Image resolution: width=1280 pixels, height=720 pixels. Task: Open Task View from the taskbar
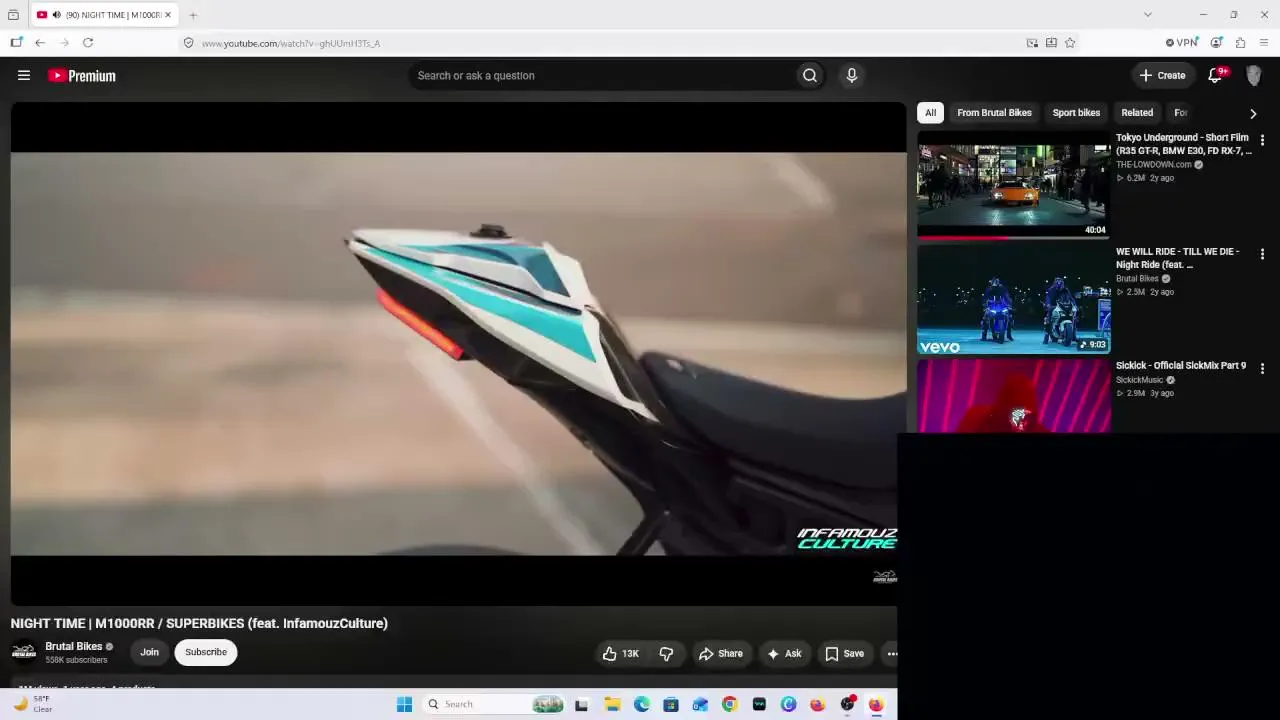point(582,704)
